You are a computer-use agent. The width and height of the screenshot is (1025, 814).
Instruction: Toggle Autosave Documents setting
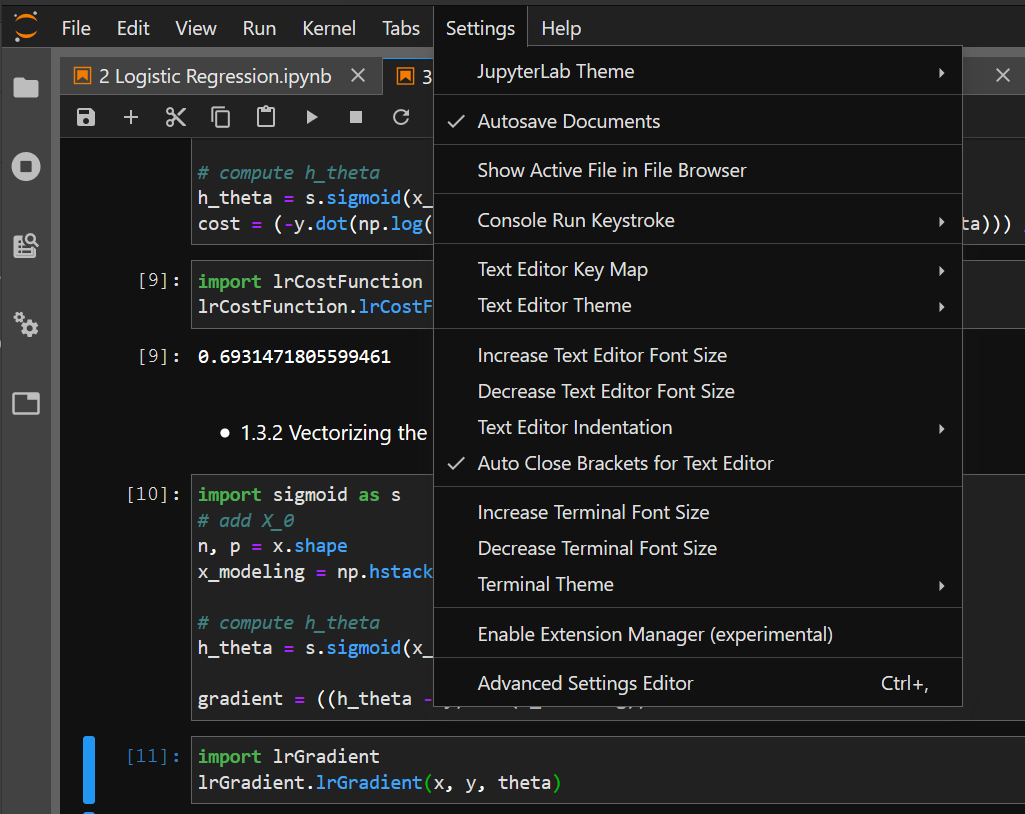[567, 121]
